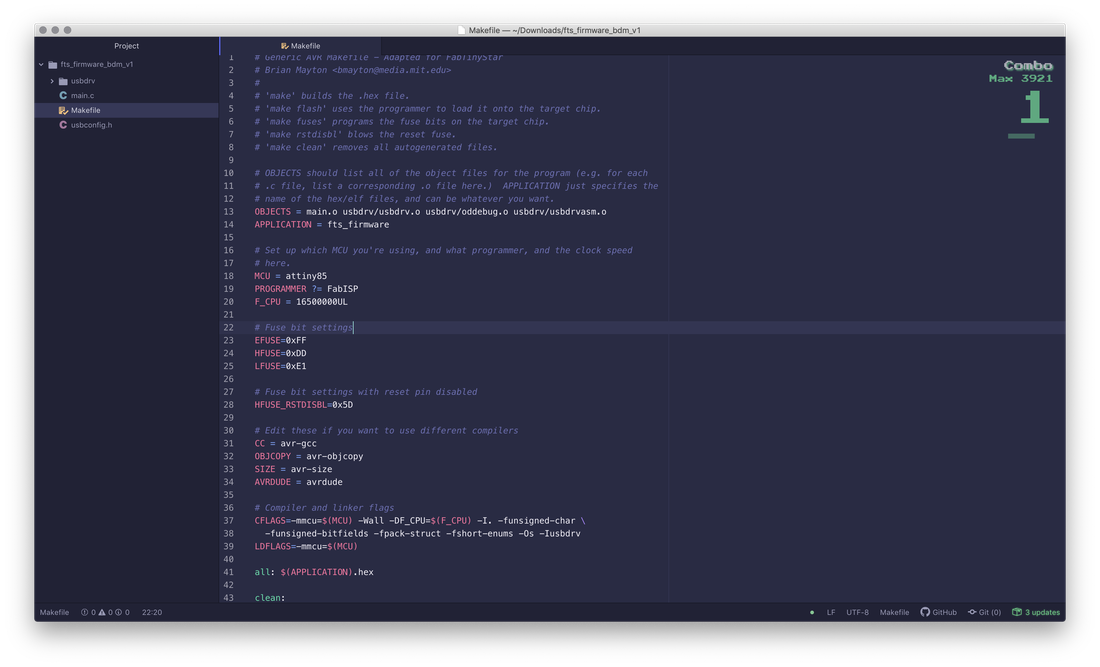Click the PROGRAMMER ?= FabISP line
The width and height of the screenshot is (1100, 667).
(x=306, y=289)
